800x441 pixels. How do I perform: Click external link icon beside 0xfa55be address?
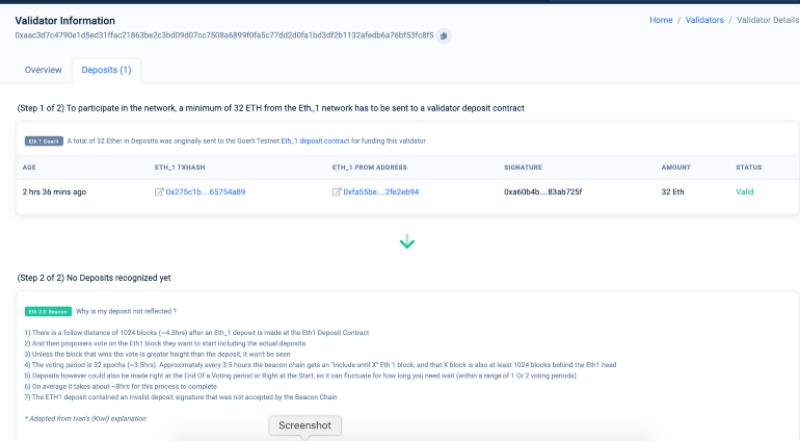coord(336,192)
